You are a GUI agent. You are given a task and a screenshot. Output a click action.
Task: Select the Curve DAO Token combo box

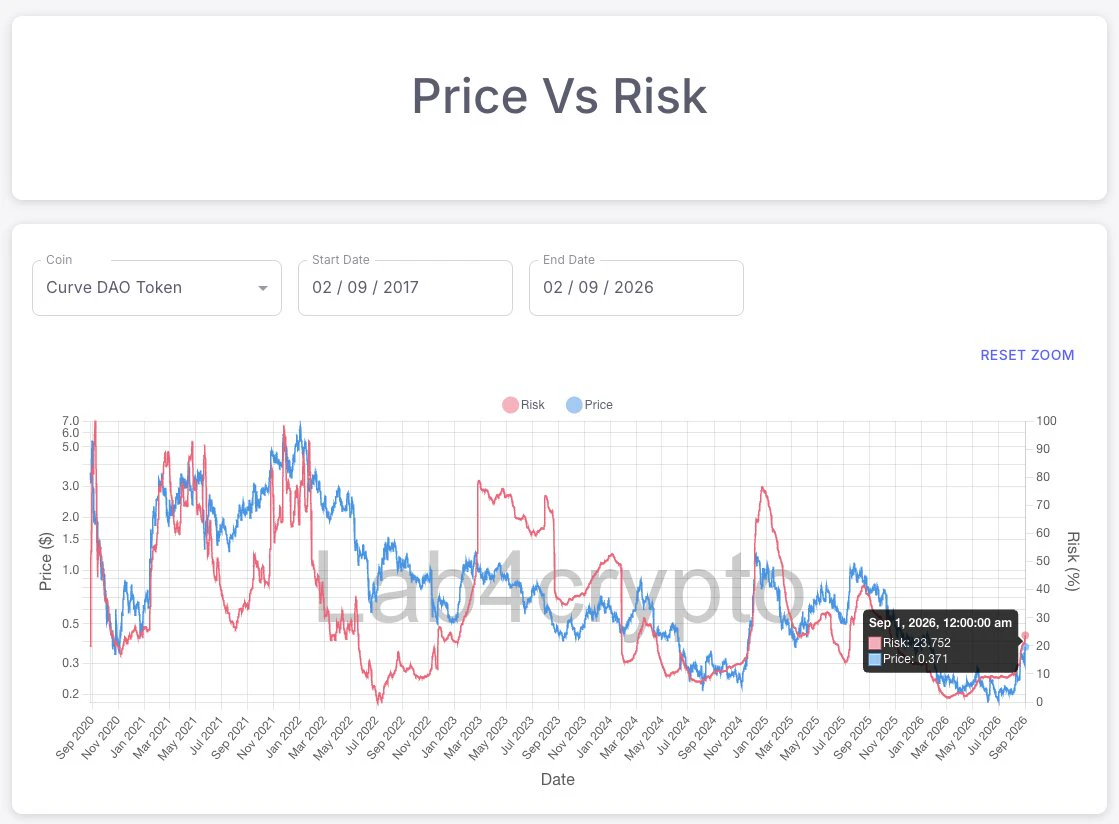[157, 288]
